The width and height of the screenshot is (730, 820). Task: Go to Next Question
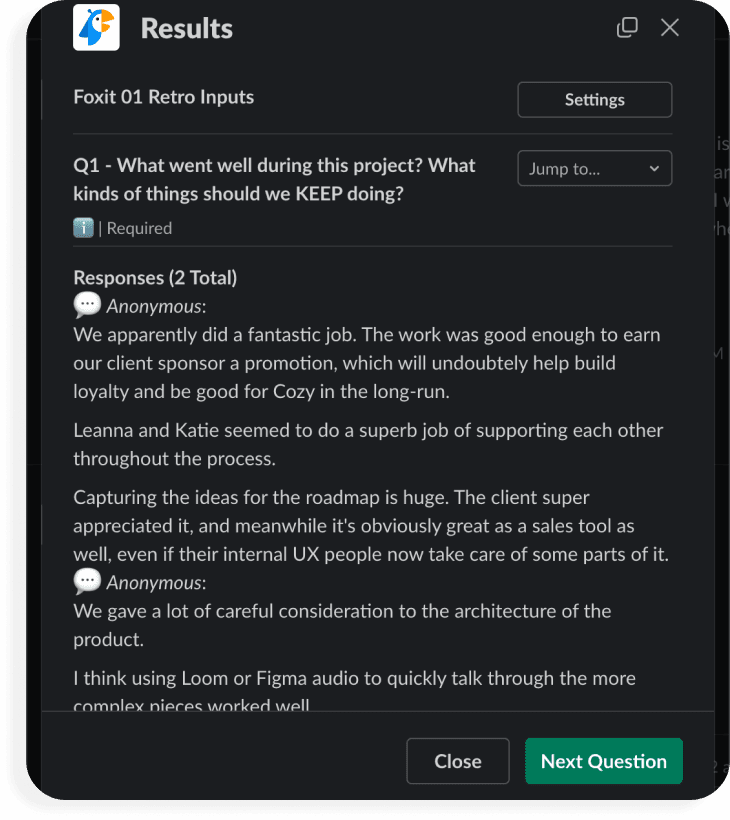click(603, 761)
